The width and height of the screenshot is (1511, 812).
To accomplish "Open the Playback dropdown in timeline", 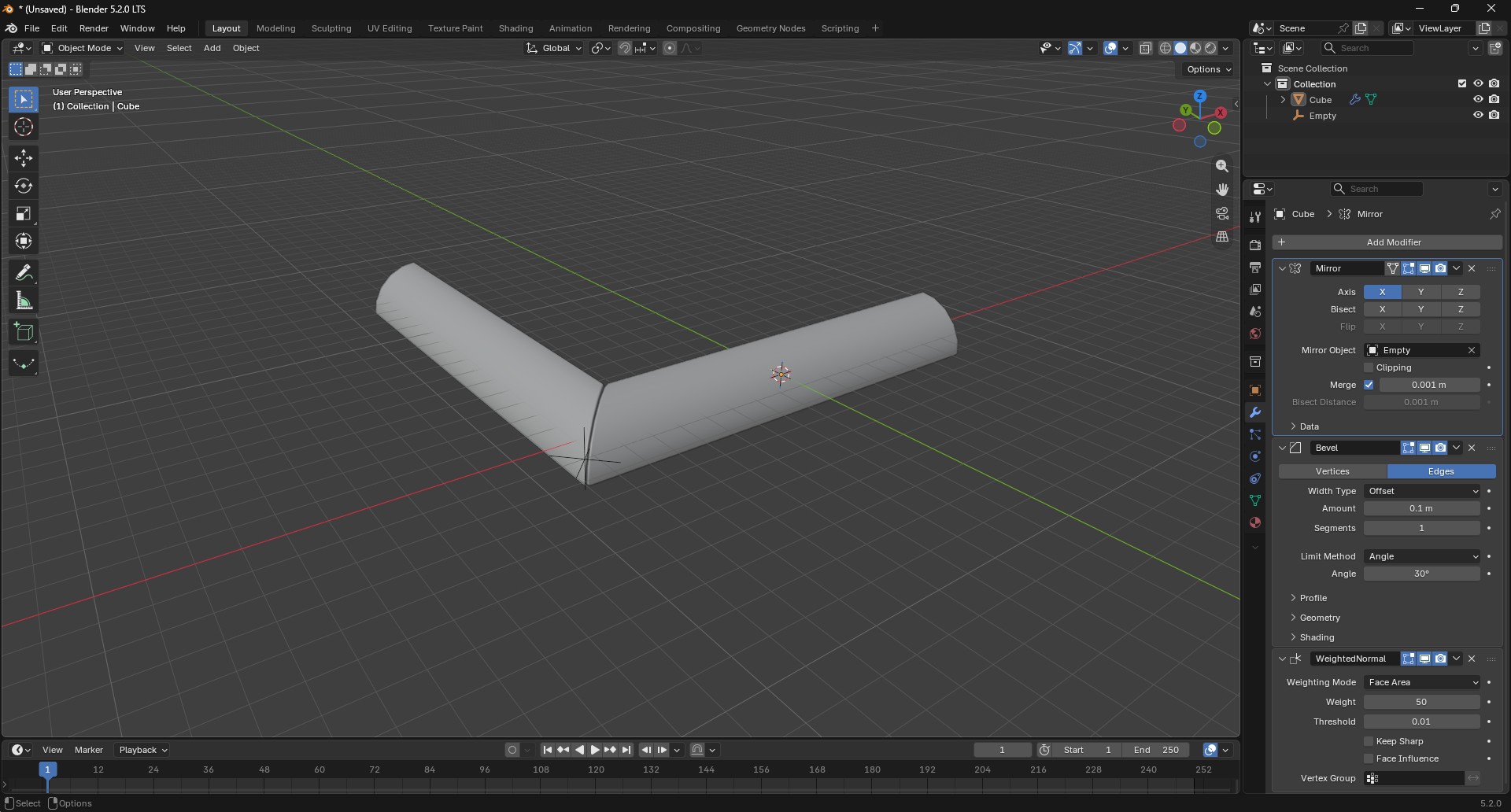I will point(143,750).
